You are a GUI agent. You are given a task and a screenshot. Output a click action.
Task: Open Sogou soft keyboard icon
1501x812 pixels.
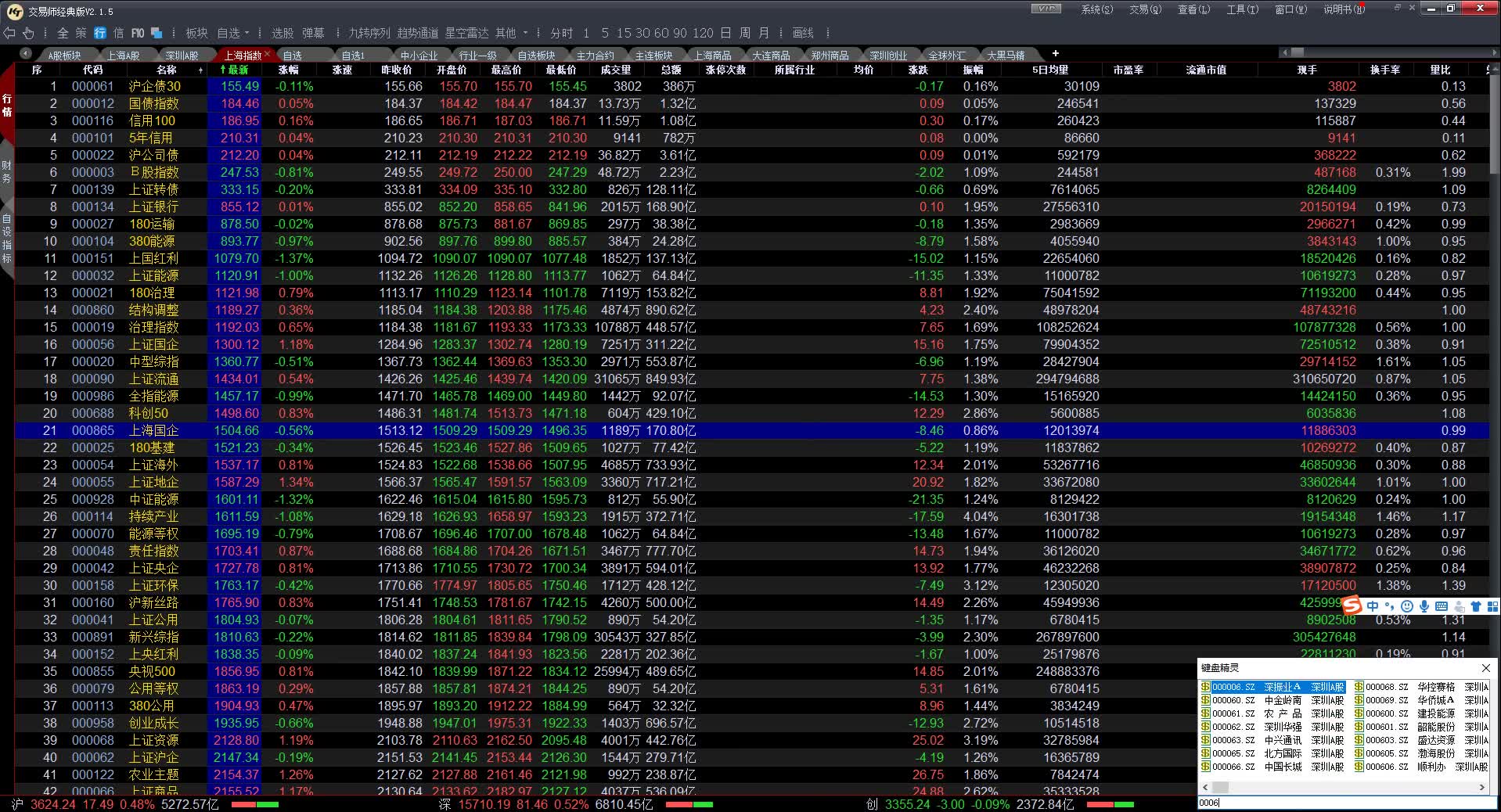1442,606
